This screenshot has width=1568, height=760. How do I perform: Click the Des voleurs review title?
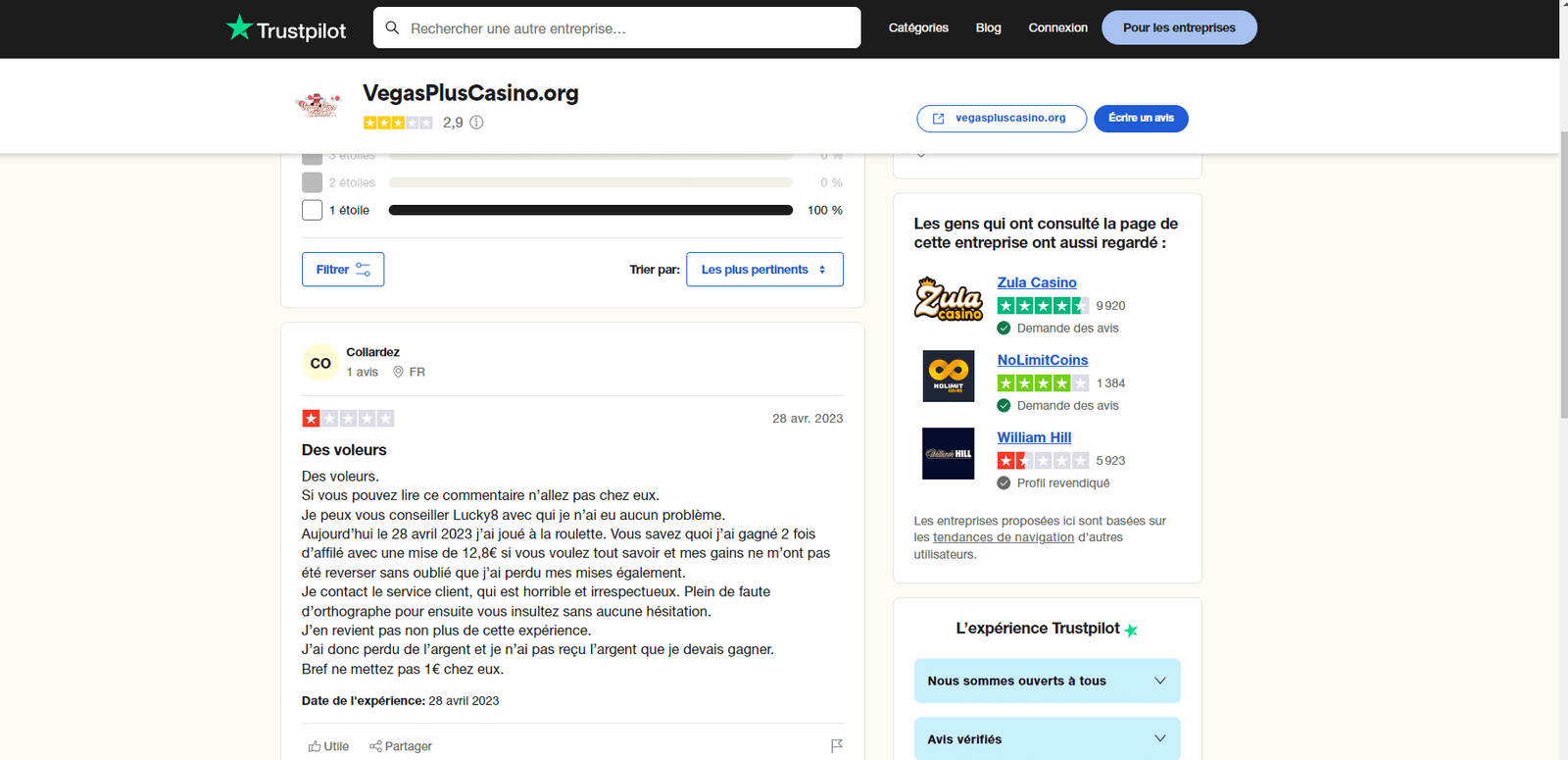point(344,450)
